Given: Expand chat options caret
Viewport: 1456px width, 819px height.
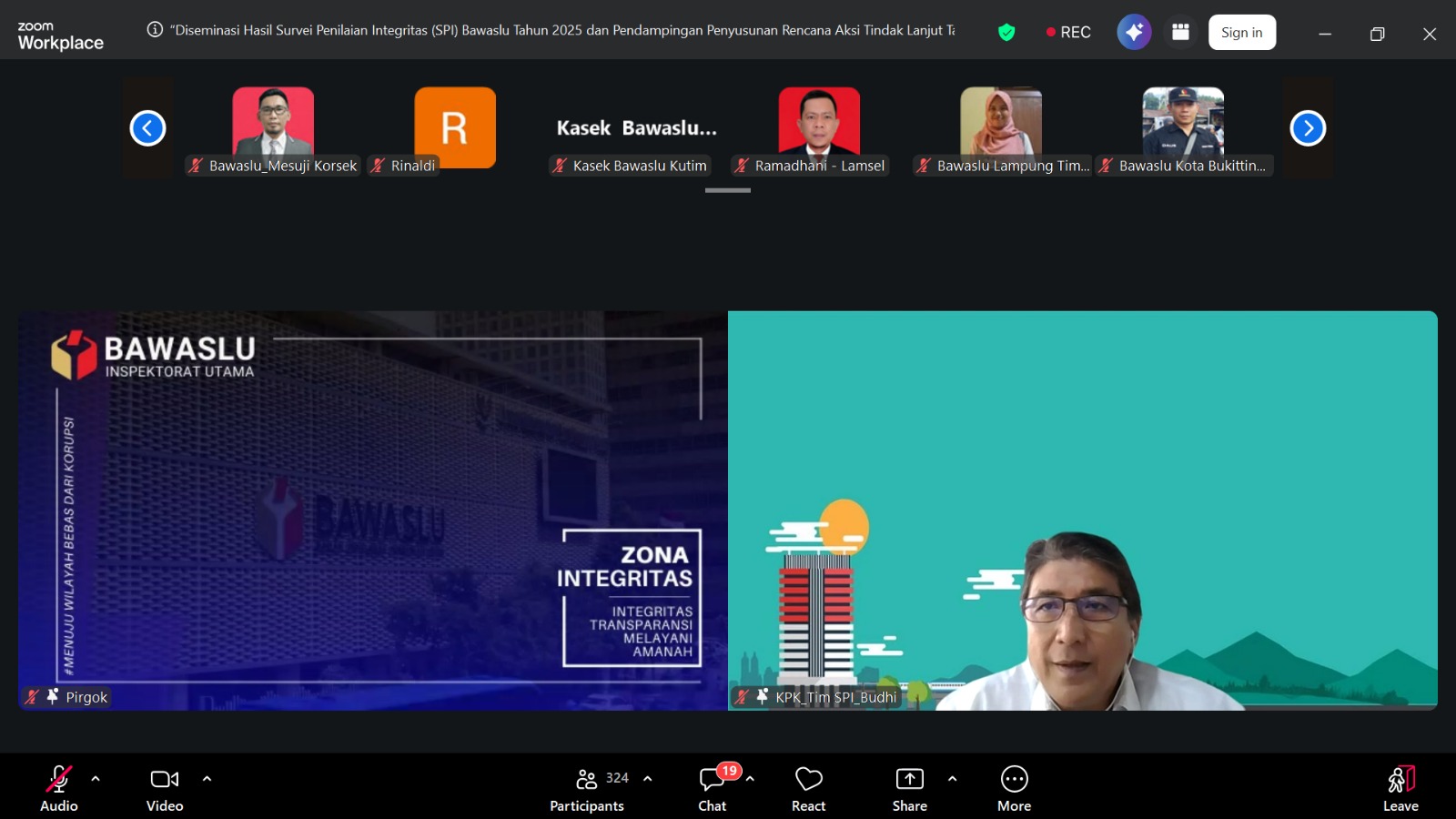Looking at the screenshot, I should (750, 779).
